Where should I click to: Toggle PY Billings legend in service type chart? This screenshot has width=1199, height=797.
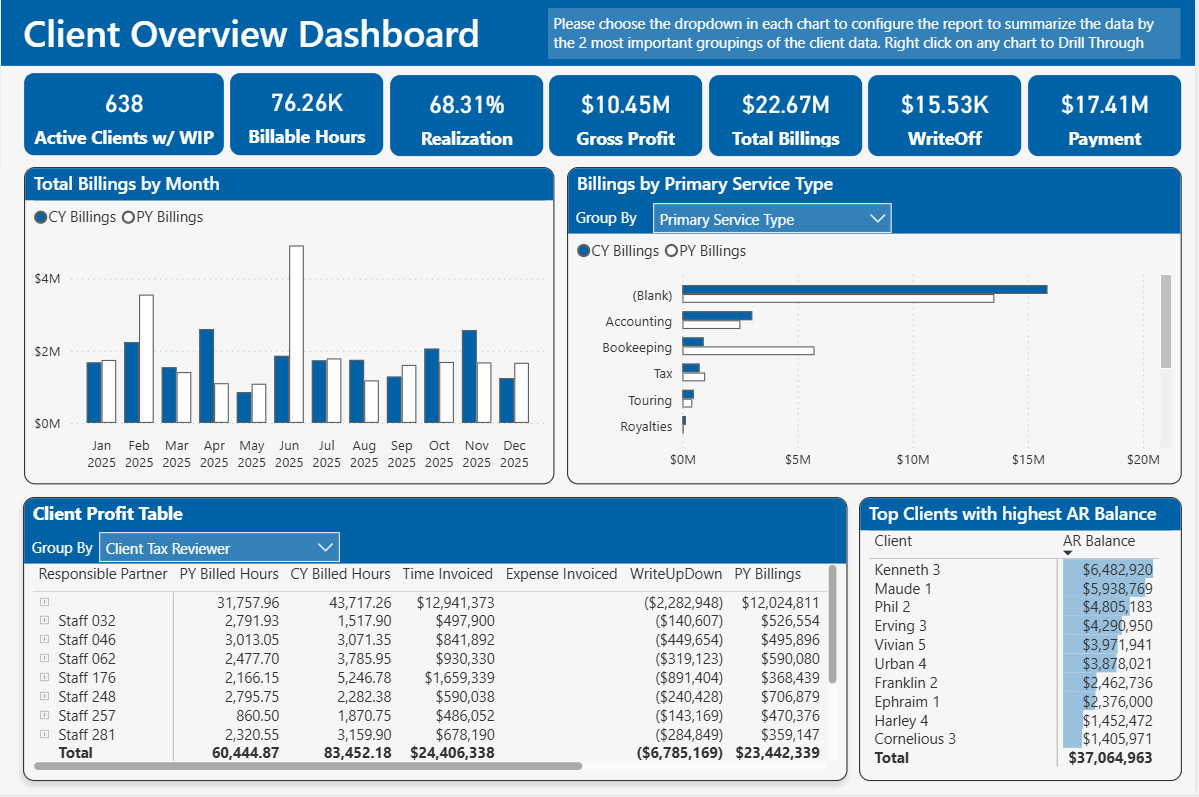coord(706,251)
